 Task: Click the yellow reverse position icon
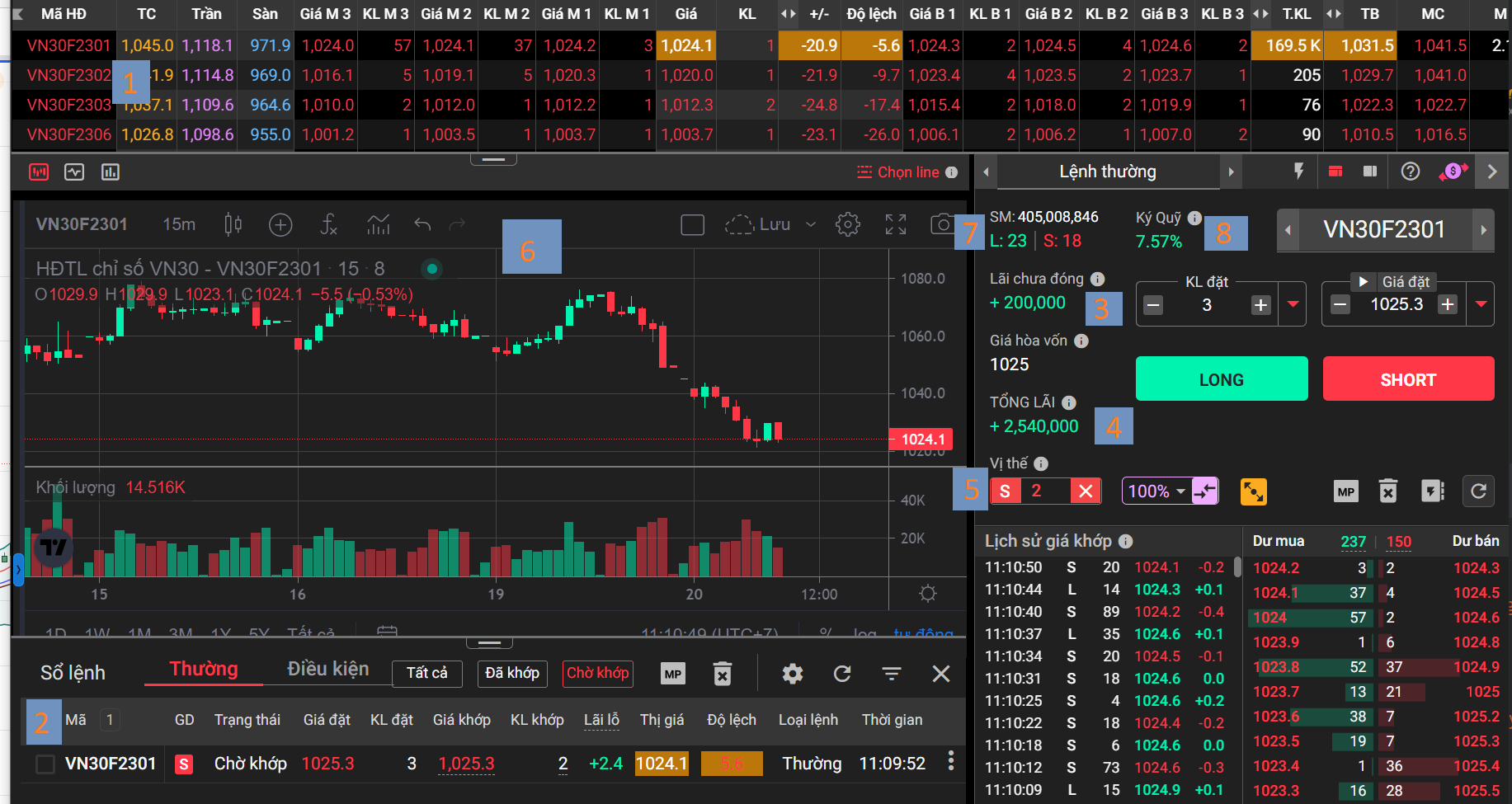(1253, 491)
